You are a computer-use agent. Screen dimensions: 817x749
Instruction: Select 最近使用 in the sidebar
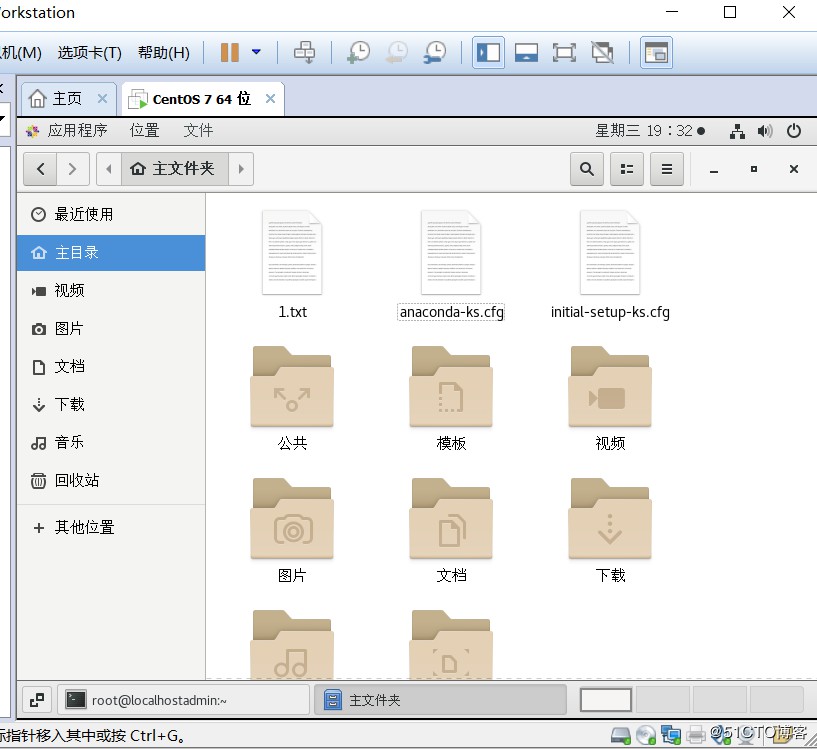pos(111,214)
